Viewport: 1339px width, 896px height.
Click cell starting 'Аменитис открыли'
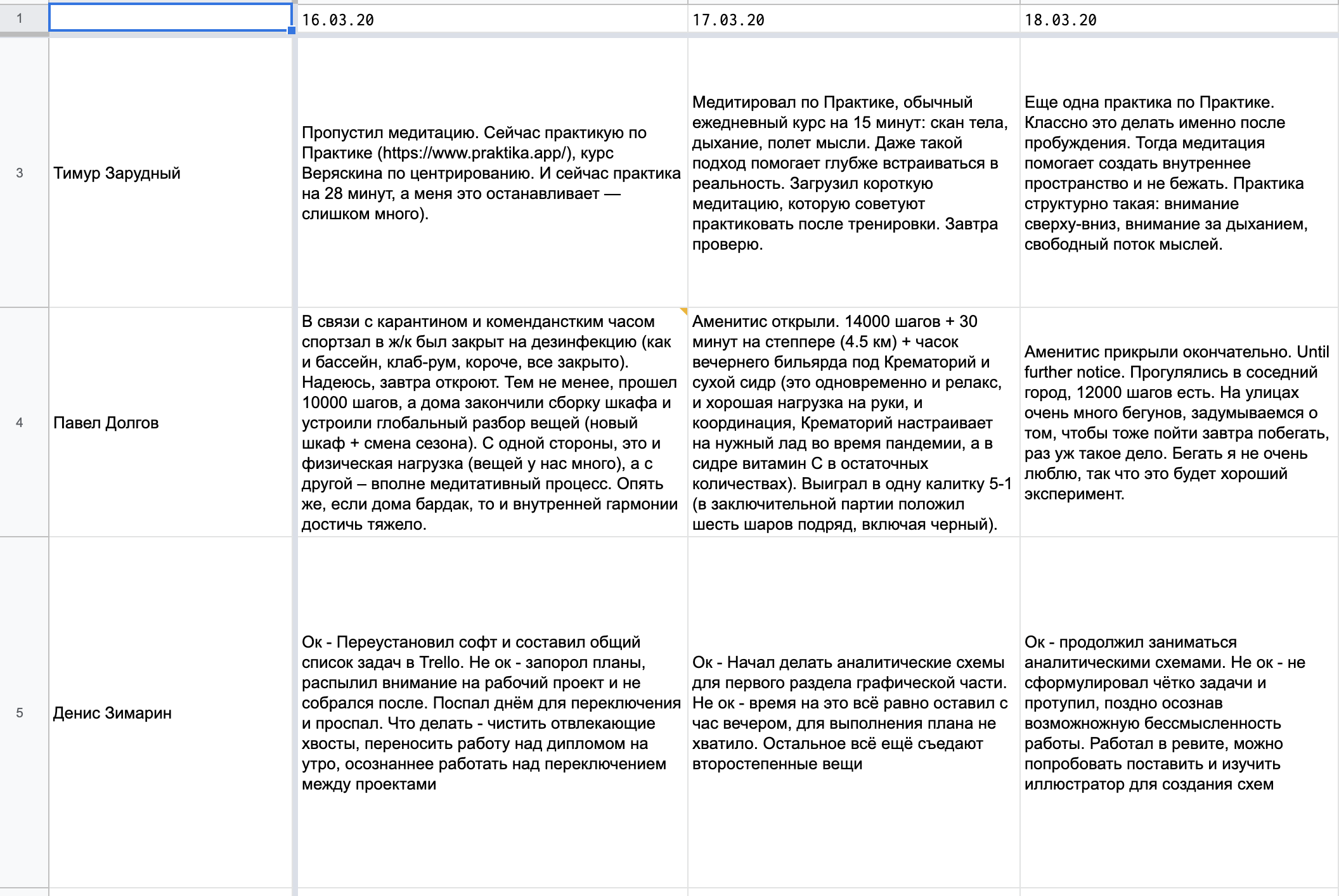854,422
